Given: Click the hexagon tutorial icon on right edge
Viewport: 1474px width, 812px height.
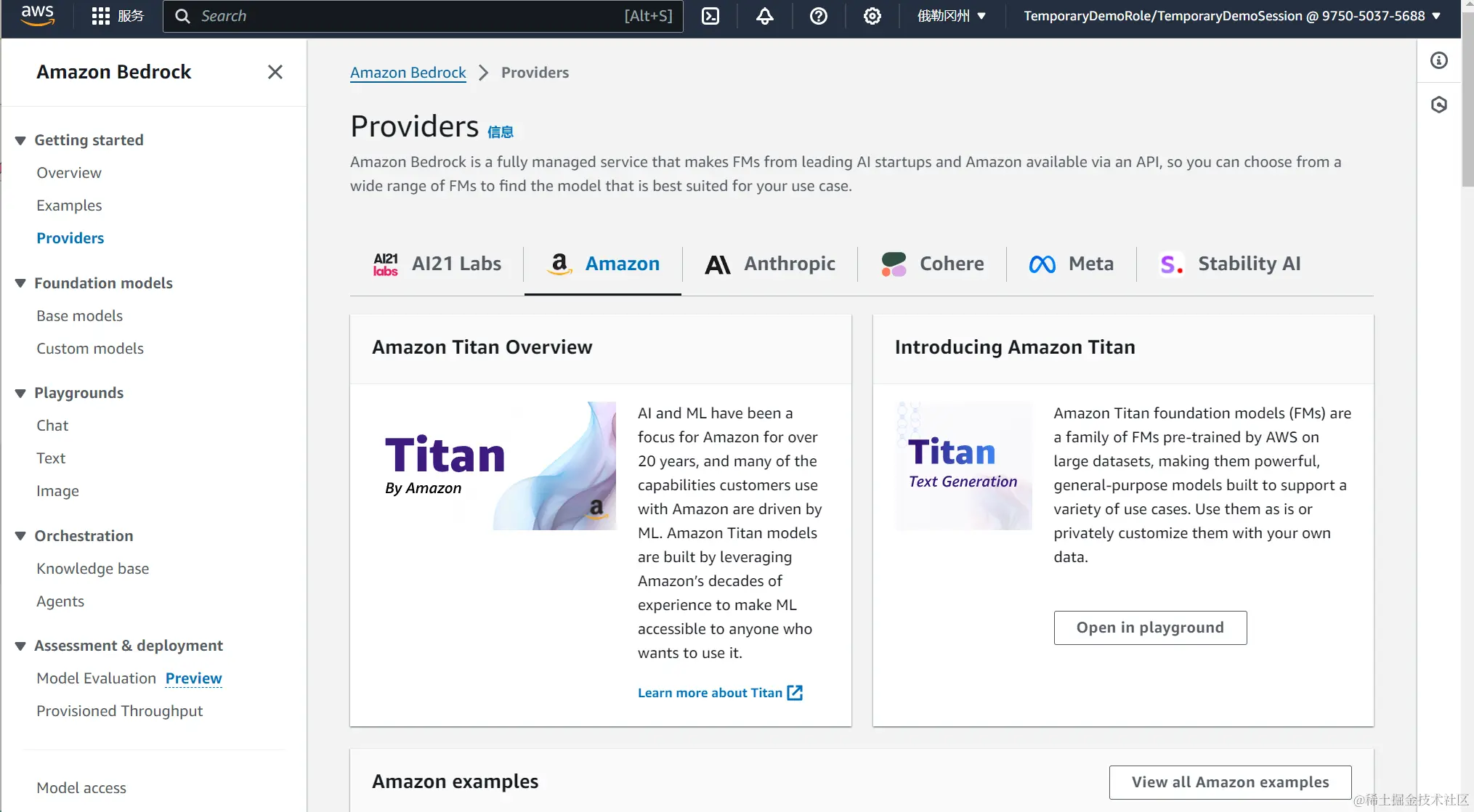Looking at the screenshot, I should [1439, 105].
